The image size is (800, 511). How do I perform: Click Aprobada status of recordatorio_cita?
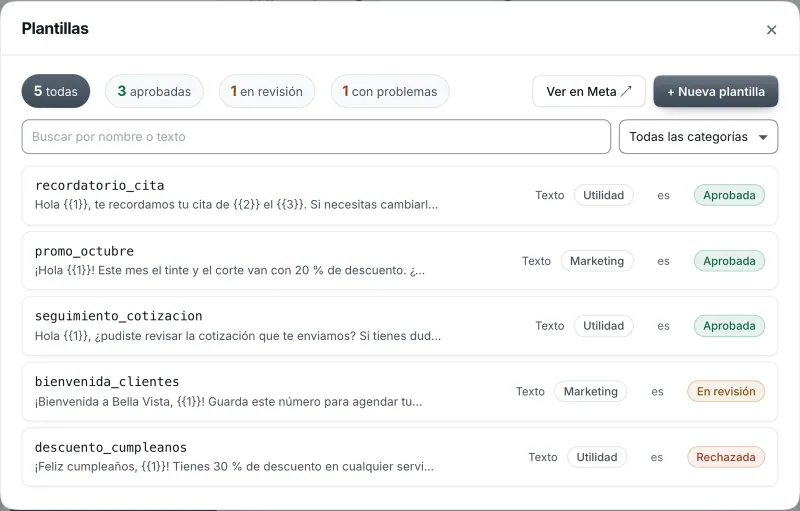click(x=729, y=195)
